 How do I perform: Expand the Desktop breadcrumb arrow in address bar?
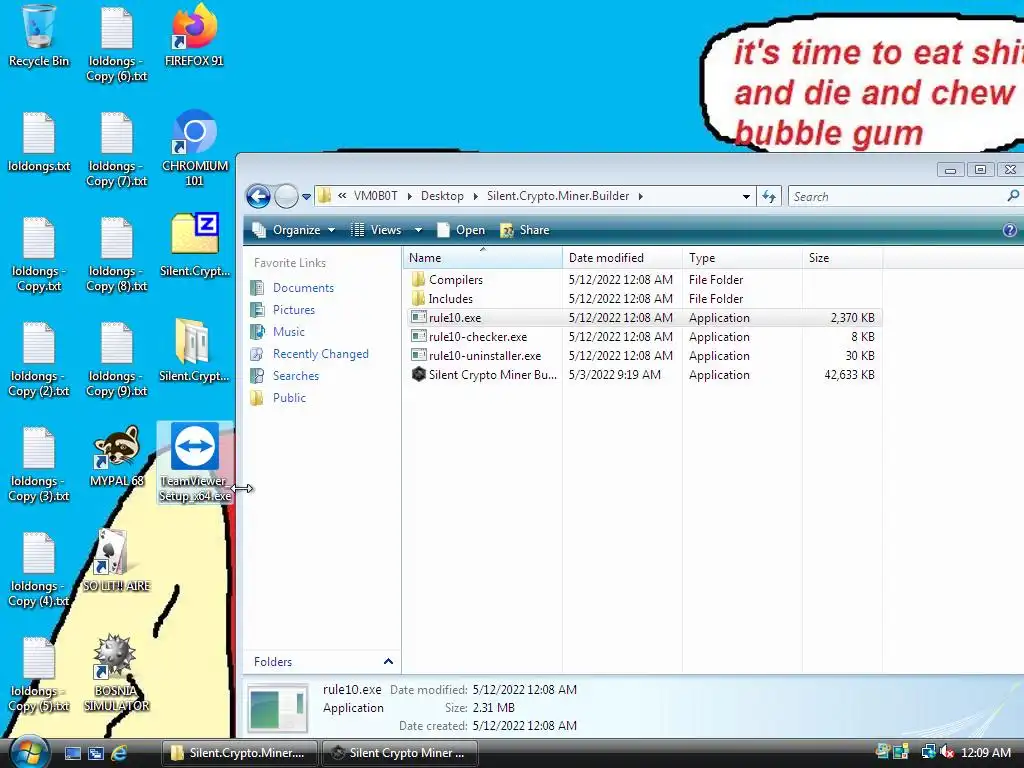coord(475,196)
